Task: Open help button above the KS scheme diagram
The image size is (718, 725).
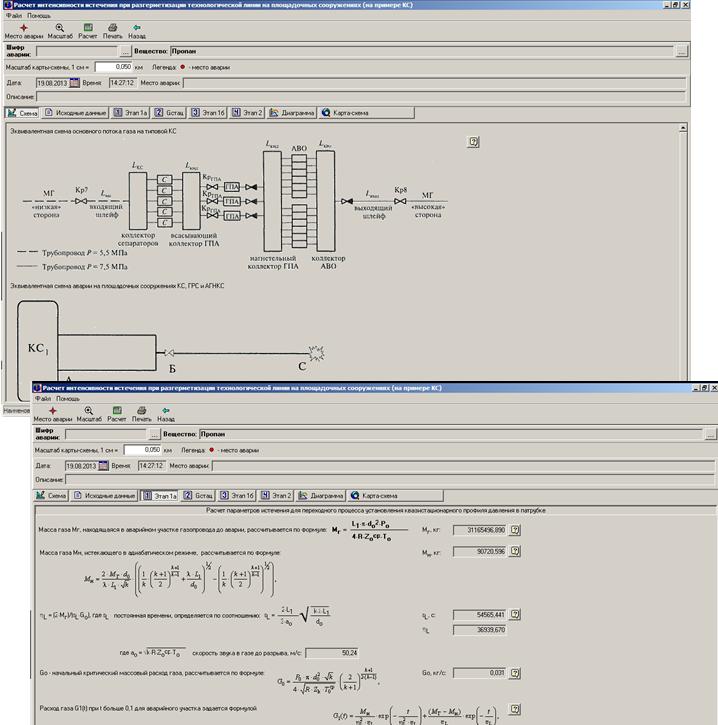Action: [x=473, y=142]
